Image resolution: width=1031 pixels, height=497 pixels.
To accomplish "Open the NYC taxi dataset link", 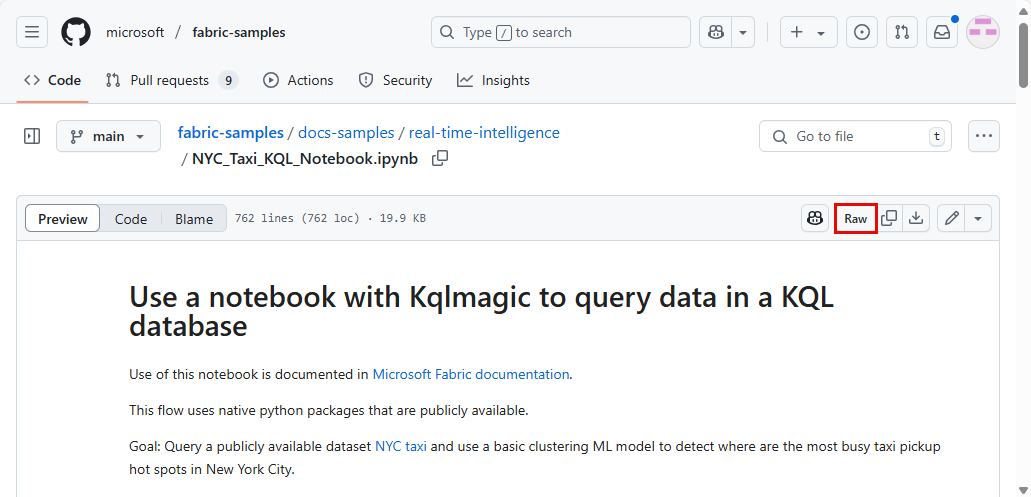I will (401, 446).
